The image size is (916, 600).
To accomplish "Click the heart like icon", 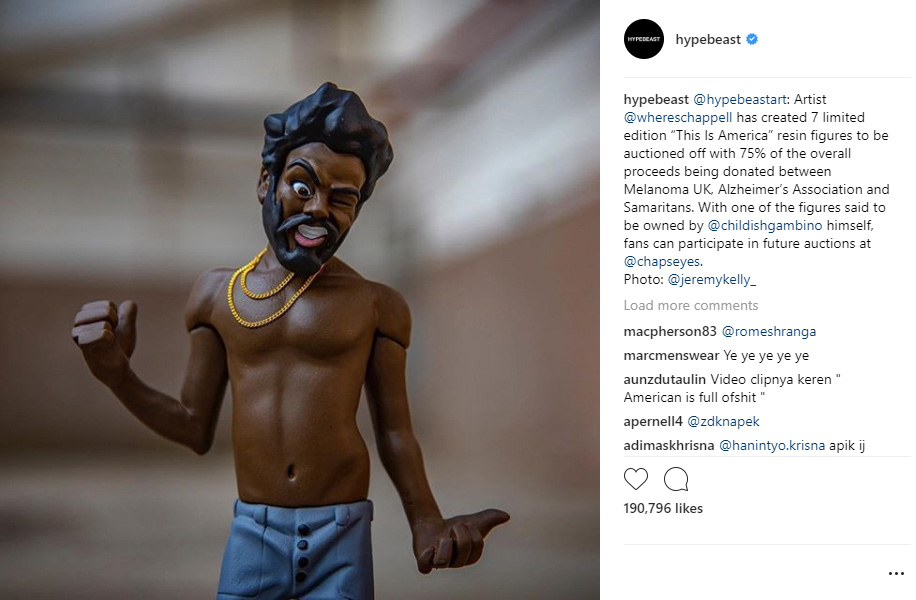I will (x=636, y=479).
